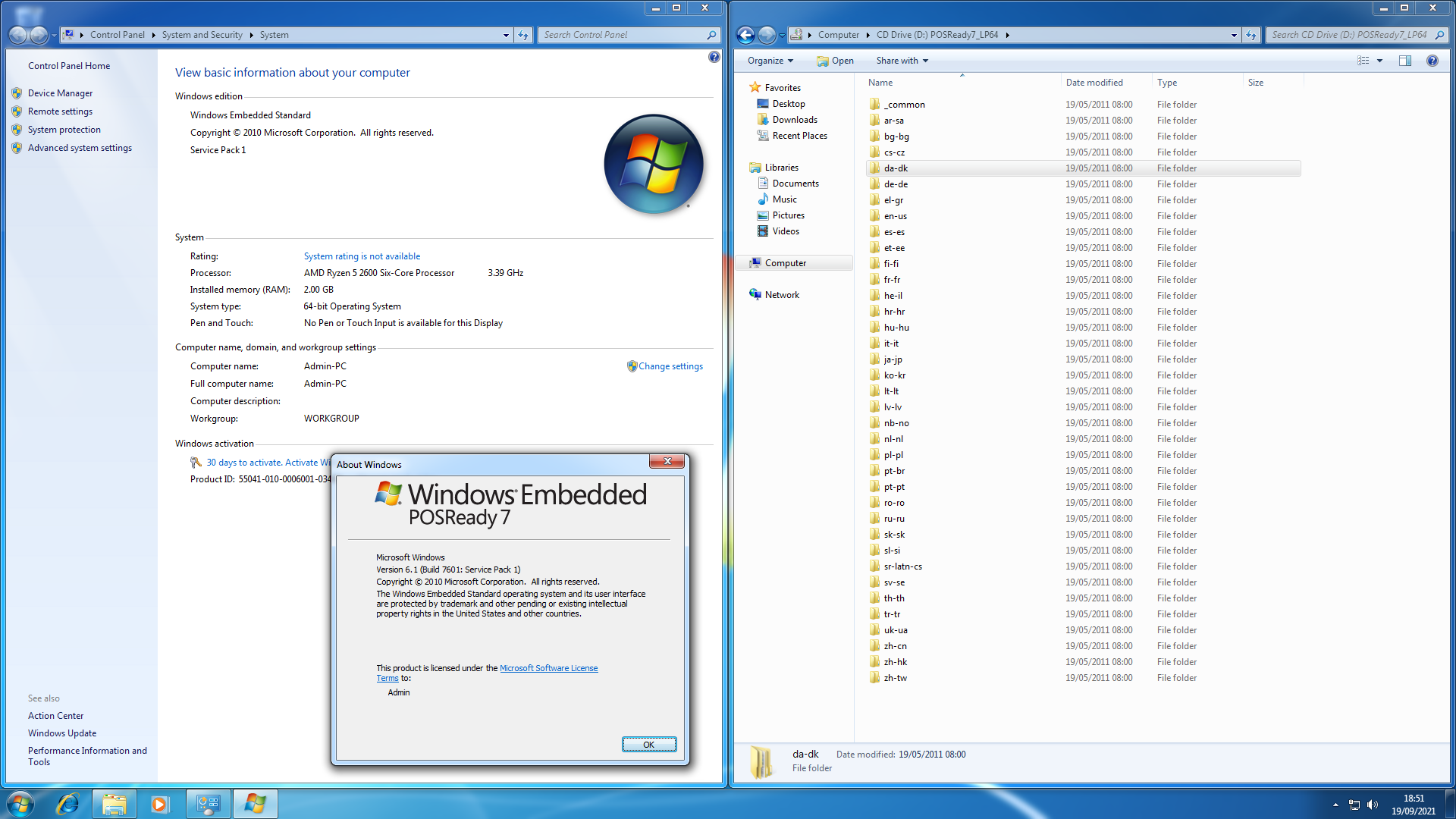Open Windows Media Player from taskbar
This screenshot has height=819, width=1456.
pos(160,804)
